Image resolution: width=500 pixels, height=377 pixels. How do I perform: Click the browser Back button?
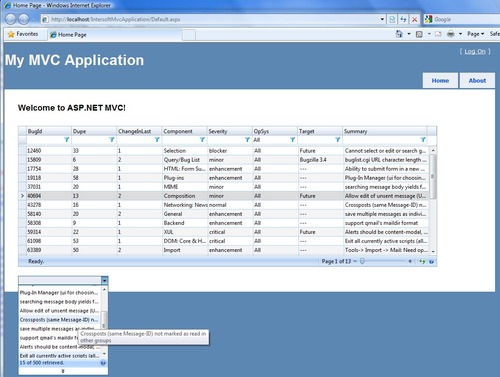pyautogui.click(x=11, y=19)
